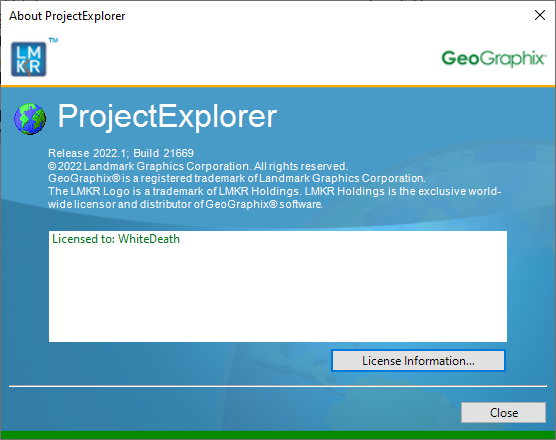Click the 'Release 2022.1; Build 21669' line
The image size is (556, 440).
pyautogui.click(x=121, y=153)
